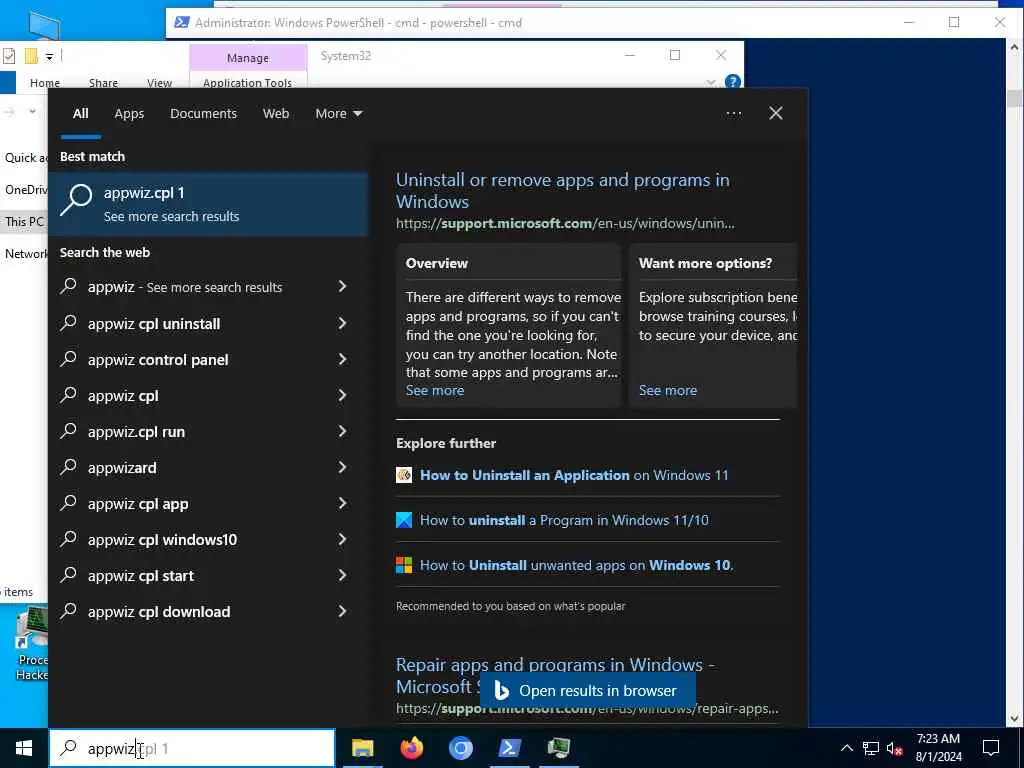
Task: Expand arrow for 'appwiz cpl' suggestion
Action: click(342, 395)
